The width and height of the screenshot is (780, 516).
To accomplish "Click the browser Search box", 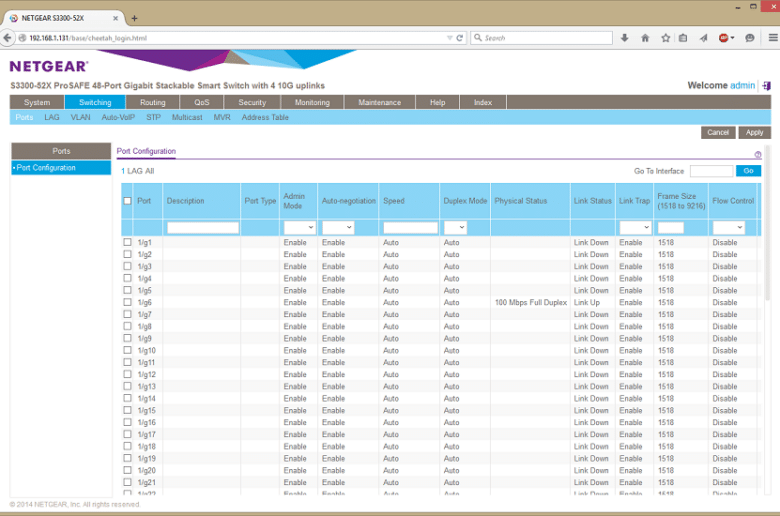I will tap(541, 38).
